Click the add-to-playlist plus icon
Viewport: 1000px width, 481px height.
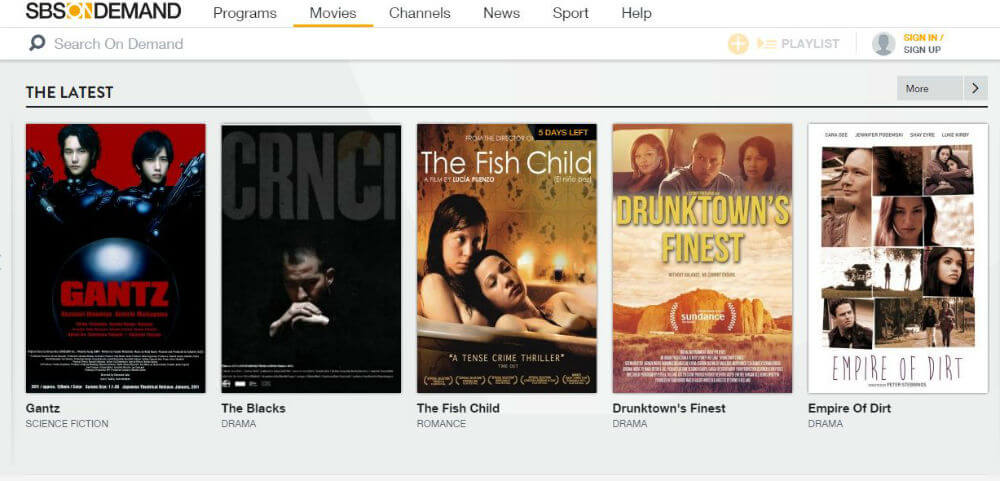click(738, 44)
